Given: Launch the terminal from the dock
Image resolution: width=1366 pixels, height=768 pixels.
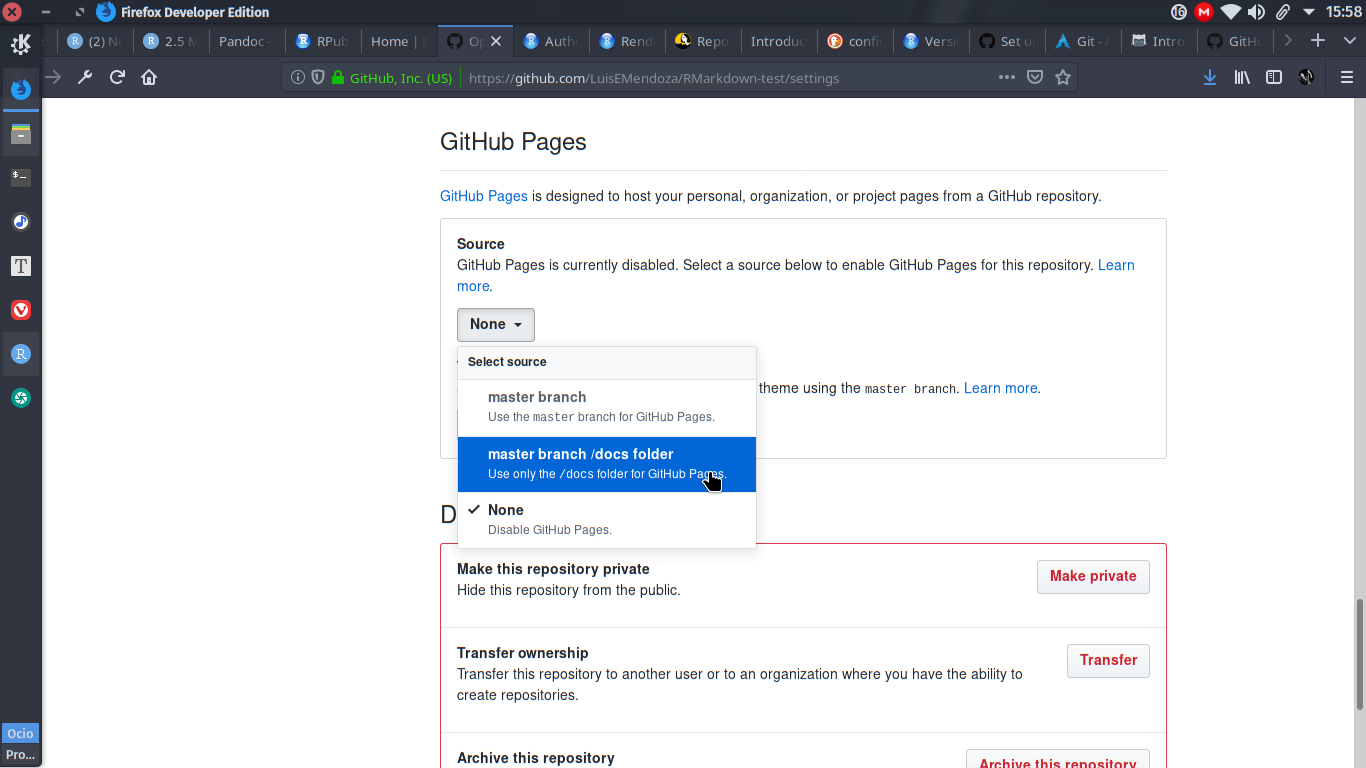Looking at the screenshot, I should pyautogui.click(x=21, y=177).
